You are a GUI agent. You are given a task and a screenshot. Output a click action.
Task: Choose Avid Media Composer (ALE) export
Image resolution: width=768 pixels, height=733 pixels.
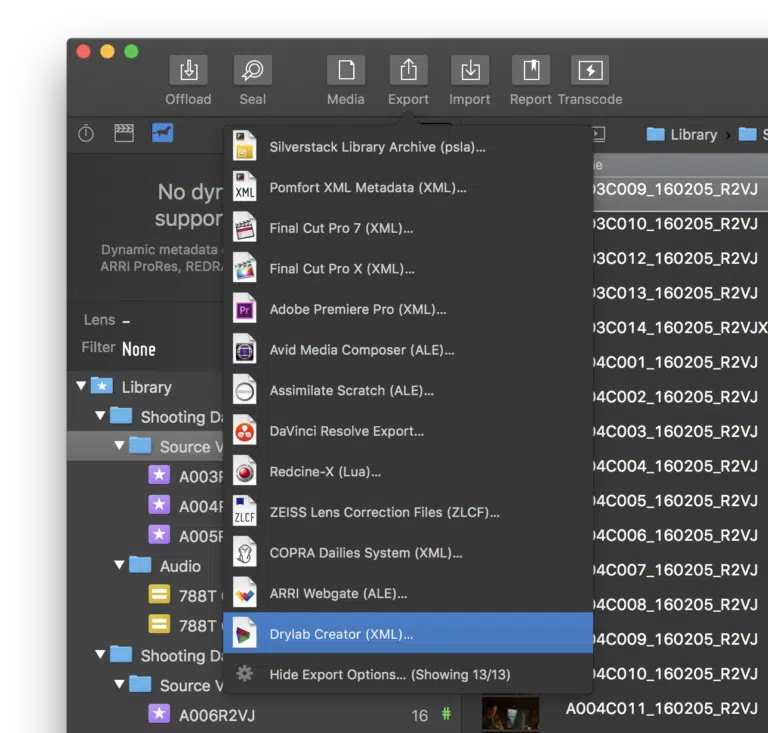pyautogui.click(x=408, y=350)
